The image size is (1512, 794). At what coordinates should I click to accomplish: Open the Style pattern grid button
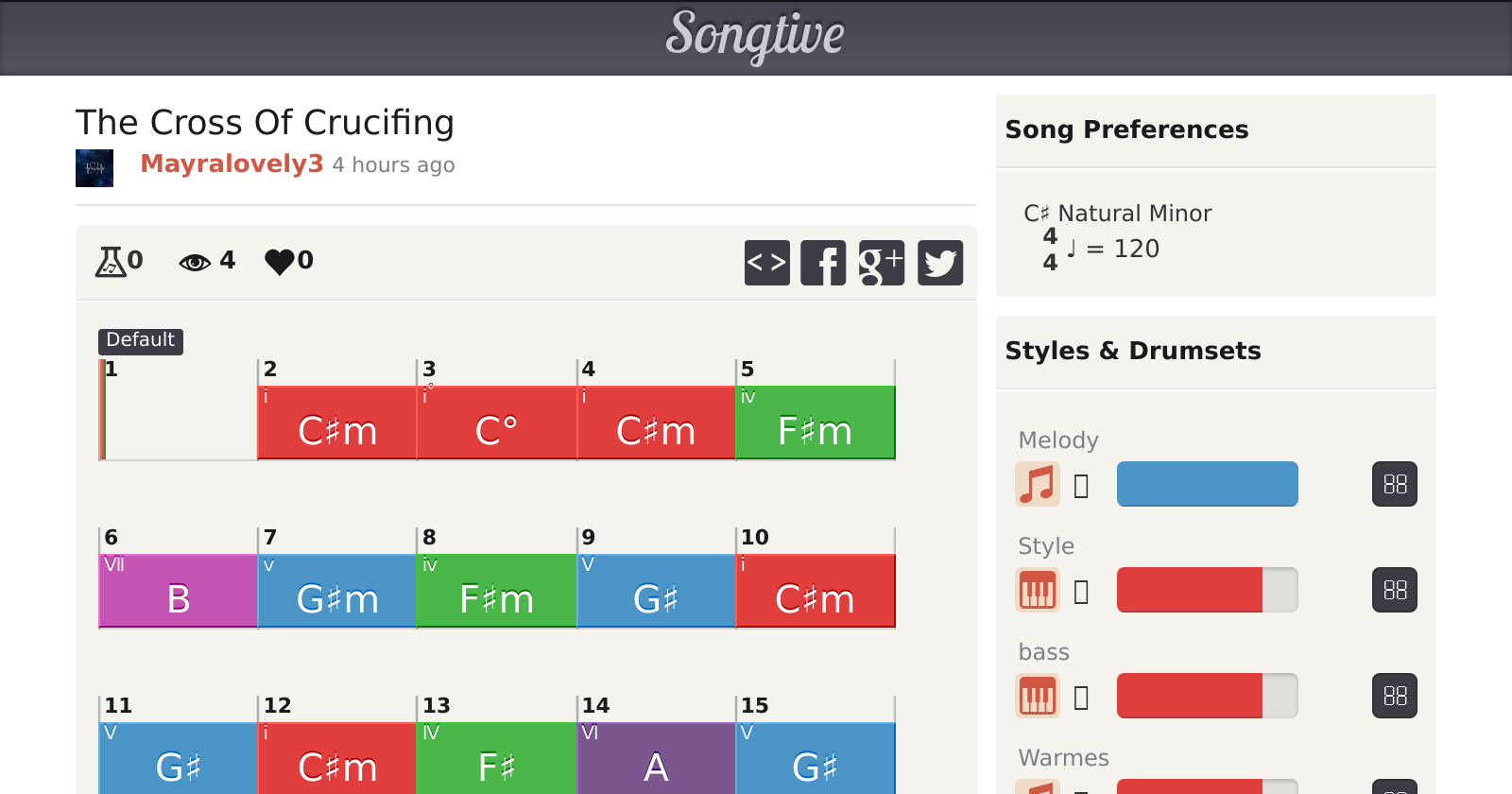[1394, 590]
